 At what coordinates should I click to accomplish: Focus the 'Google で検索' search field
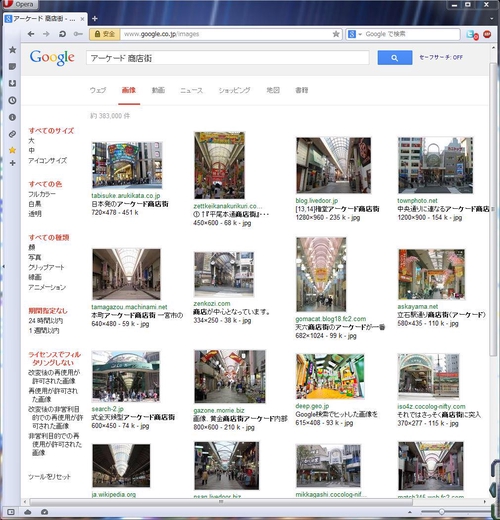coord(411,34)
